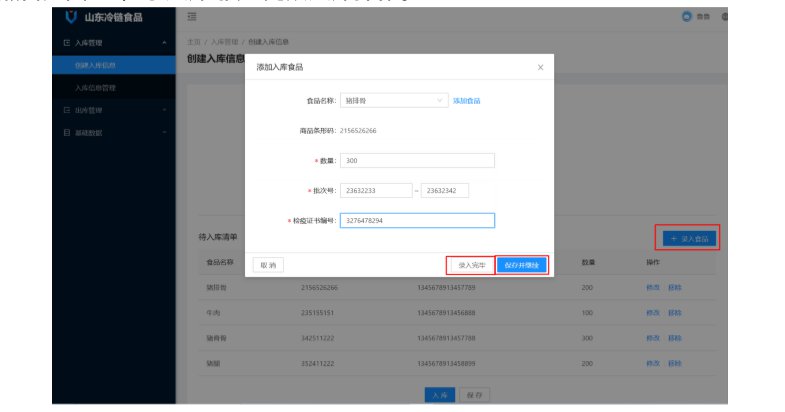Close the 添加入库食品 dialog with X

(x=540, y=67)
